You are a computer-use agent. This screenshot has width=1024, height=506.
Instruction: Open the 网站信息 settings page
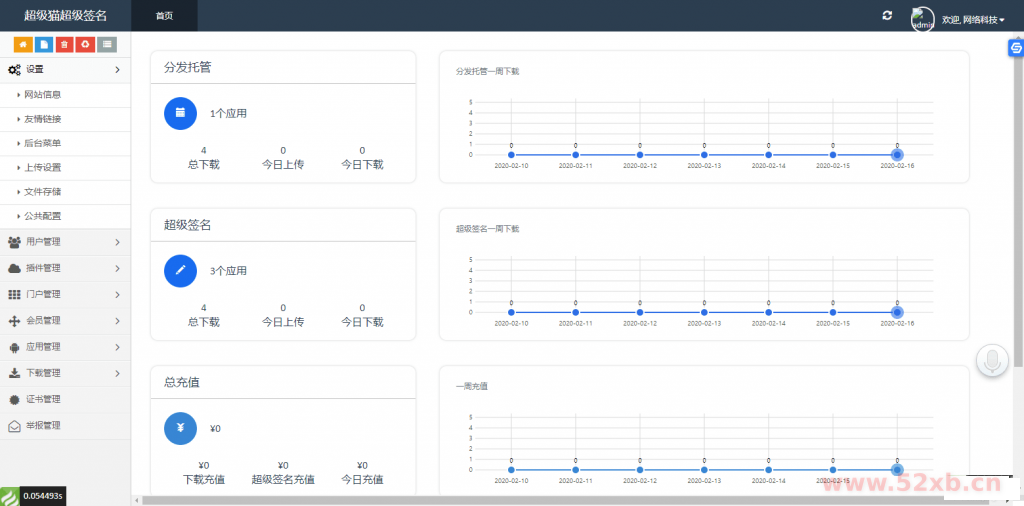click(x=43, y=95)
